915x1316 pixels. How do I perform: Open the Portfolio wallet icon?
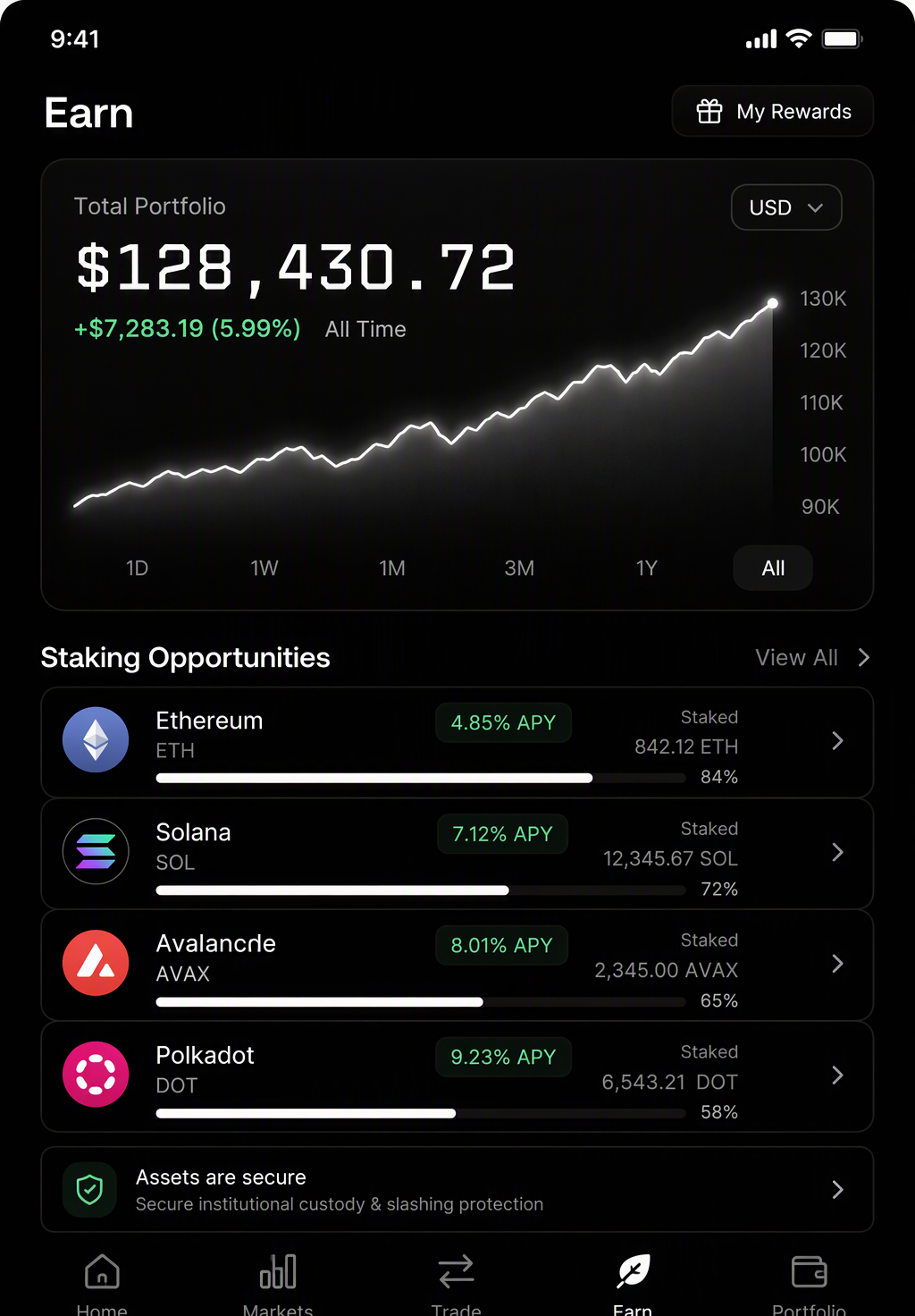point(809,1271)
